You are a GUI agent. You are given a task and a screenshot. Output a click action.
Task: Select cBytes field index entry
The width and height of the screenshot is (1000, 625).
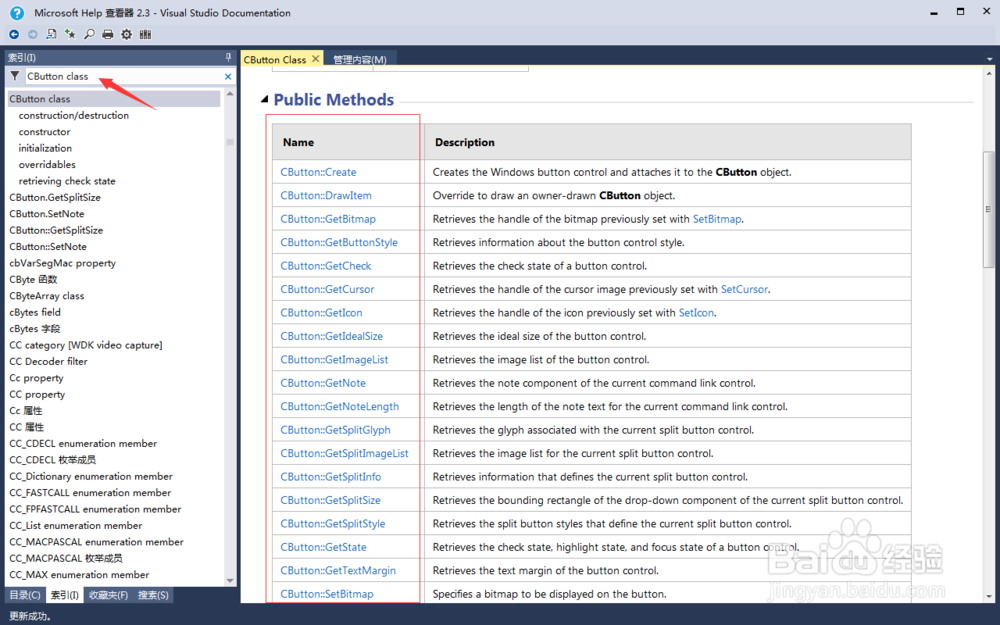pos(35,312)
